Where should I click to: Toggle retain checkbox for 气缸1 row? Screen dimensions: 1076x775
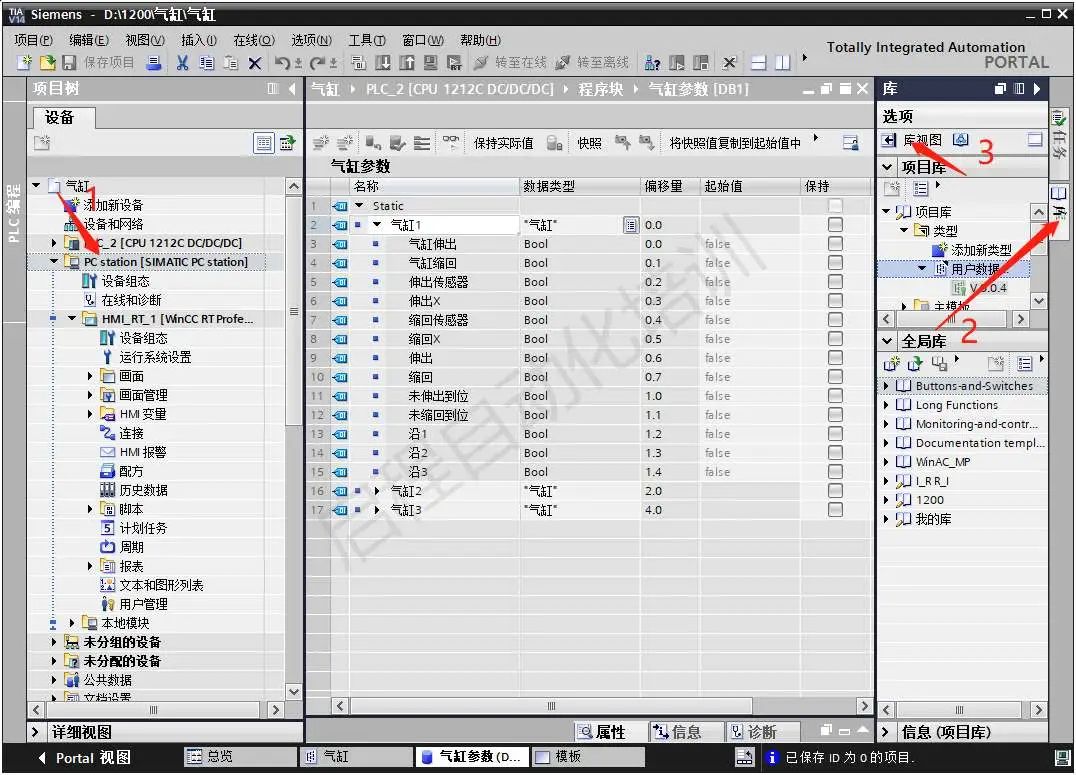tap(835, 224)
